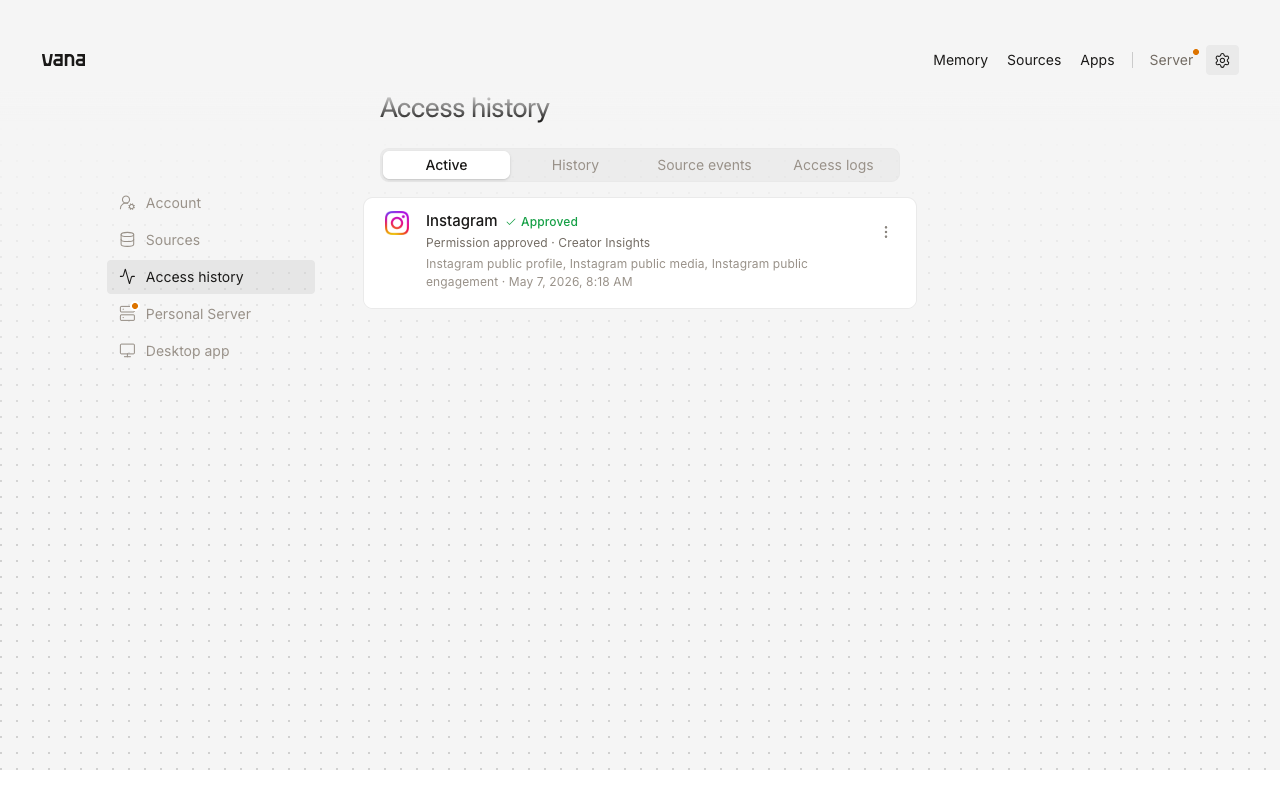This screenshot has height=800, width=1280.
Task: Click the green Approved status label
Action: 549,222
